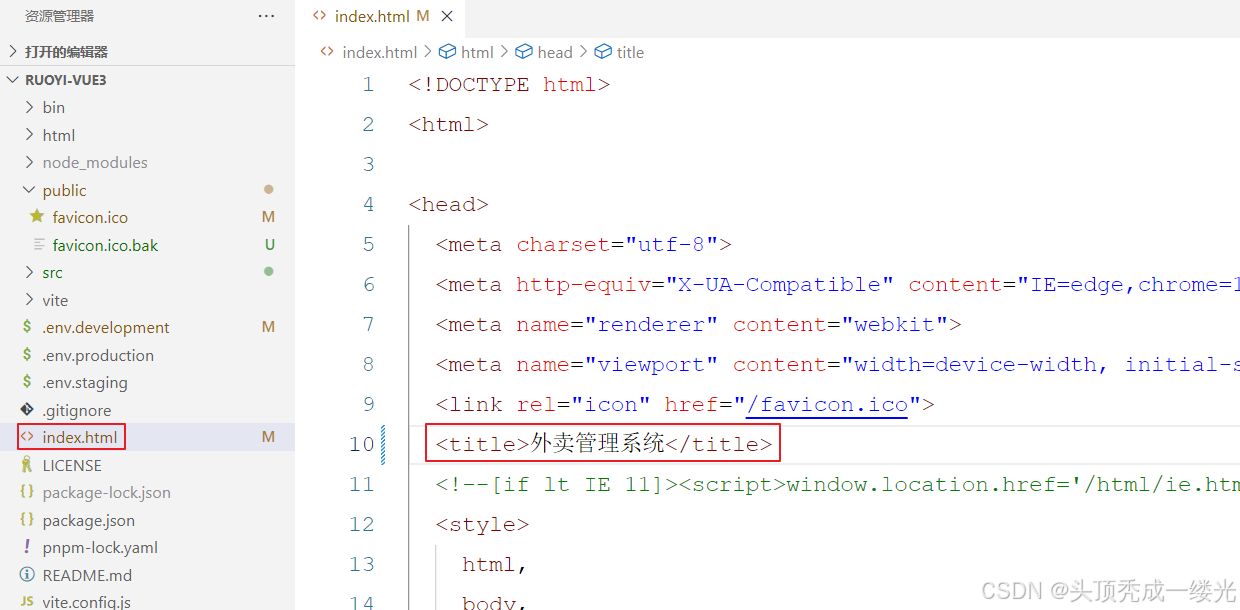This screenshot has height=610, width=1240.
Task: Click the dollar icon of .env.staging
Action: tap(27, 382)
